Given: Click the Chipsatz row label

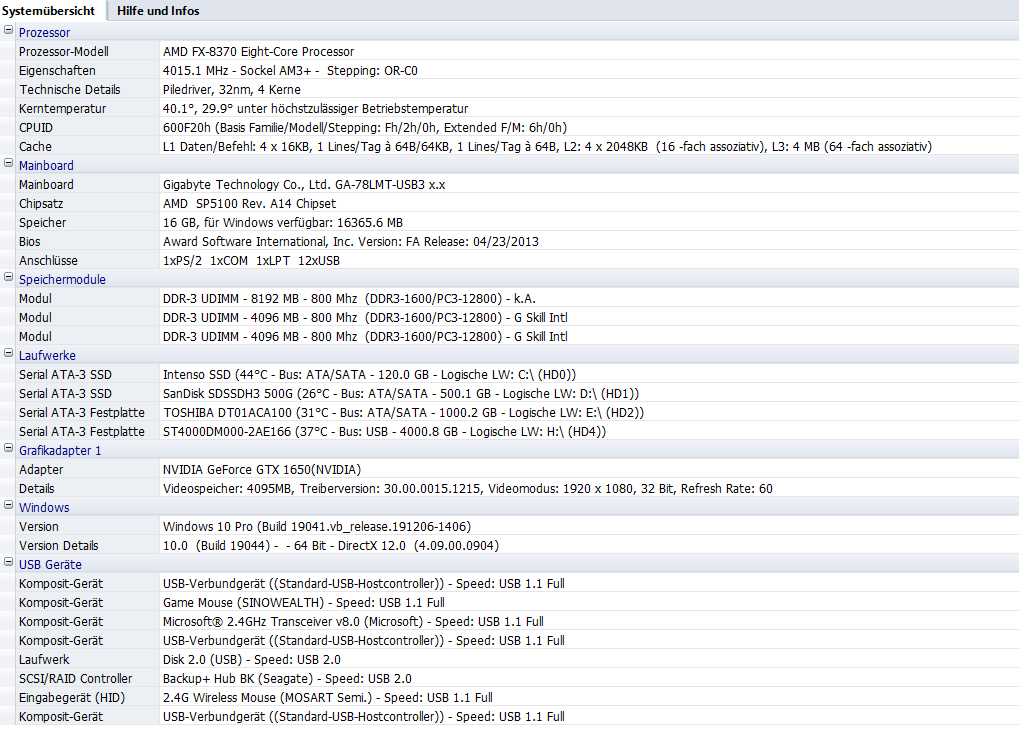Looking at the screenshot, I should (x=41, y=203).
